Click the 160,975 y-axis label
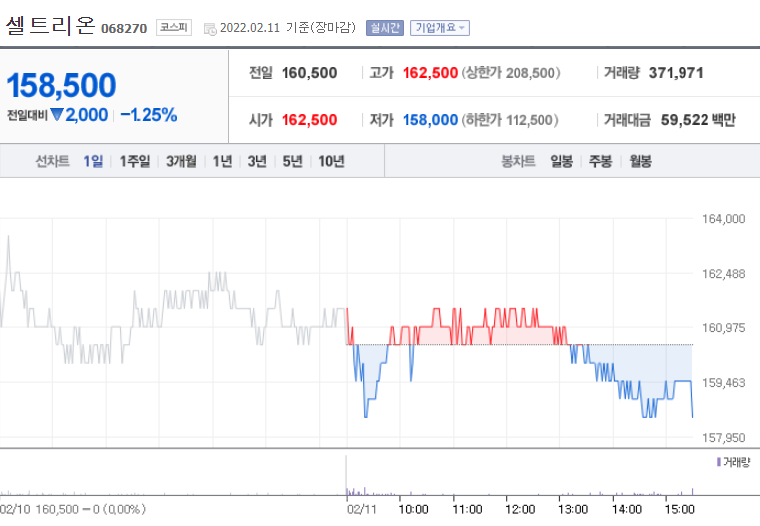 [x=723, y=328]
